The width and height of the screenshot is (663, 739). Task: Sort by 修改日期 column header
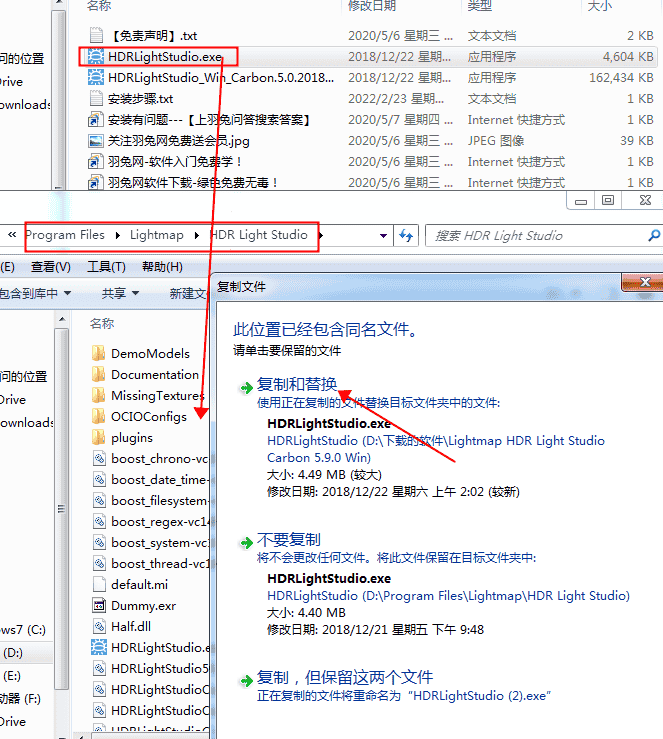pyautogui.click(x=371, y=6)
